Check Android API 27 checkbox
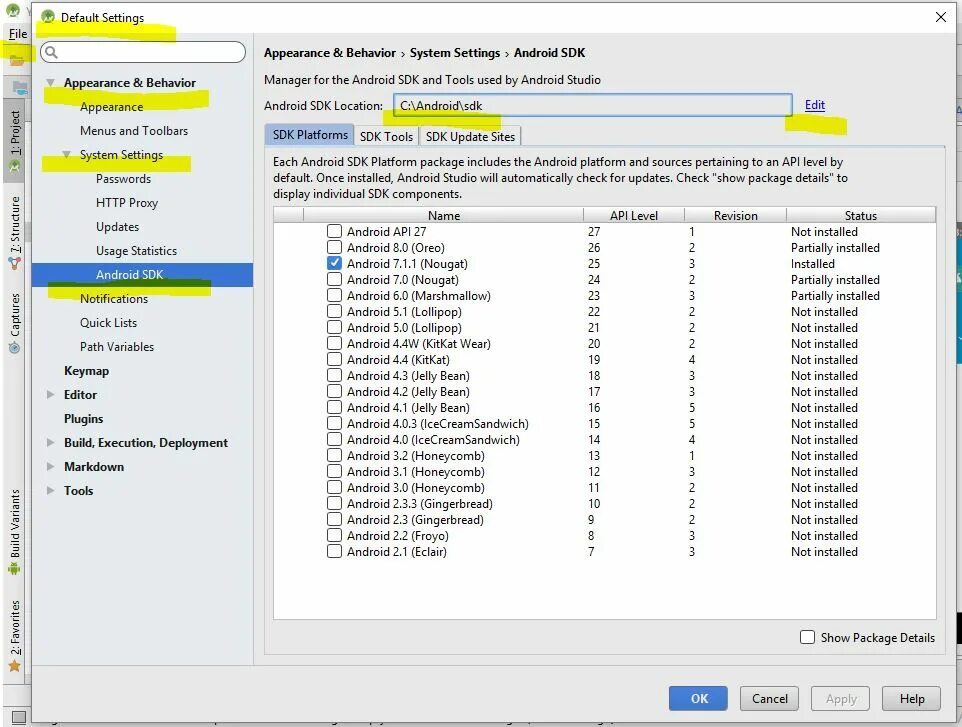Viewport: 962px width, 727px height. click(334, 231)
